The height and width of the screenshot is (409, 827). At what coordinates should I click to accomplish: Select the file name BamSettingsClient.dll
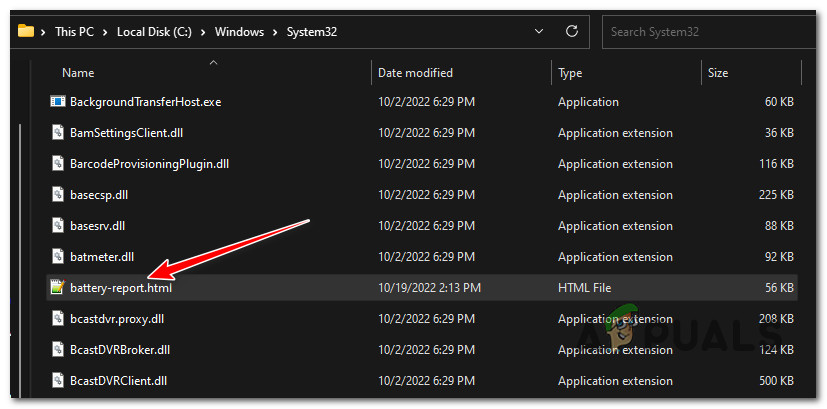(x=127, y=133)
